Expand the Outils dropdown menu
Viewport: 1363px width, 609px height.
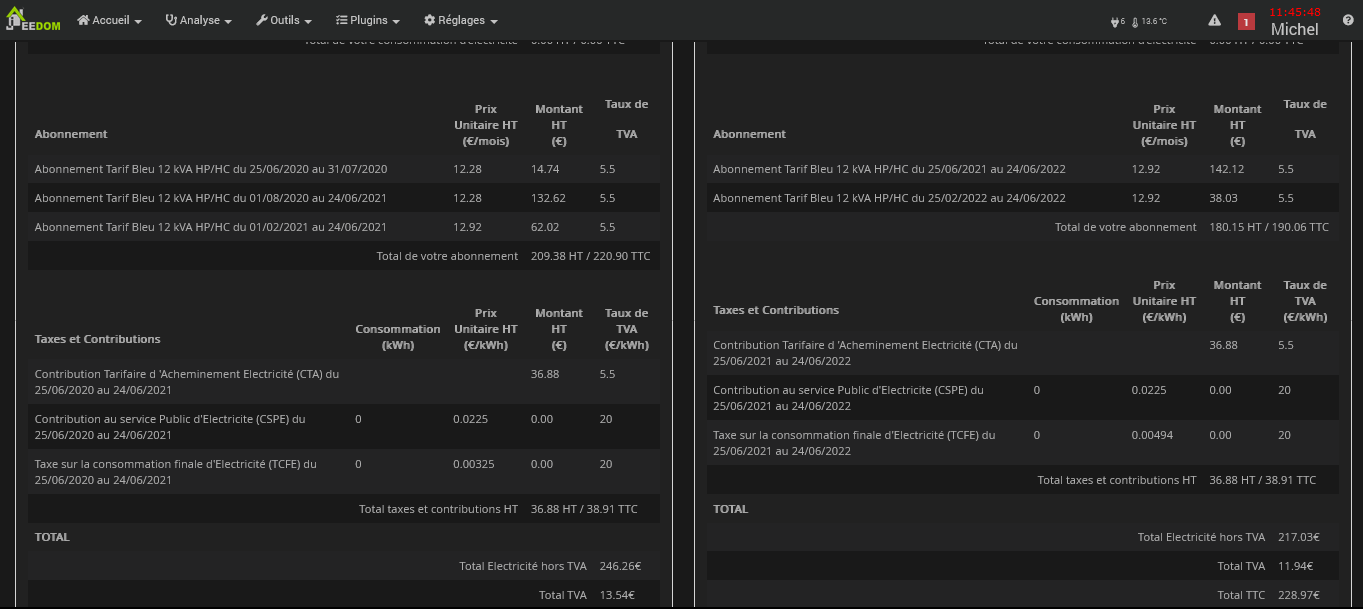[x=284, y=20]
